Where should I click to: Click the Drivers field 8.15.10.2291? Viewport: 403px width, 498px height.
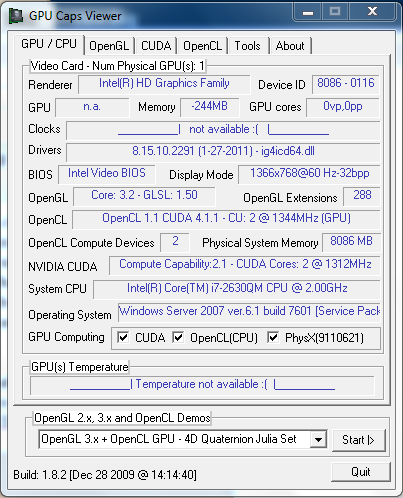pos(223,152)
